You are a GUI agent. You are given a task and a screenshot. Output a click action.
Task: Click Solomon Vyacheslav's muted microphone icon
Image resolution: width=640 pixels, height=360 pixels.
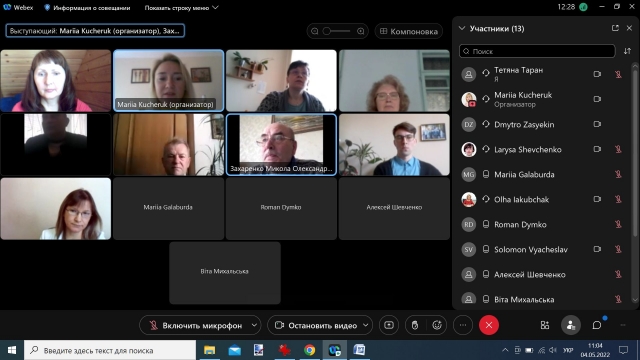pos(618,249)
